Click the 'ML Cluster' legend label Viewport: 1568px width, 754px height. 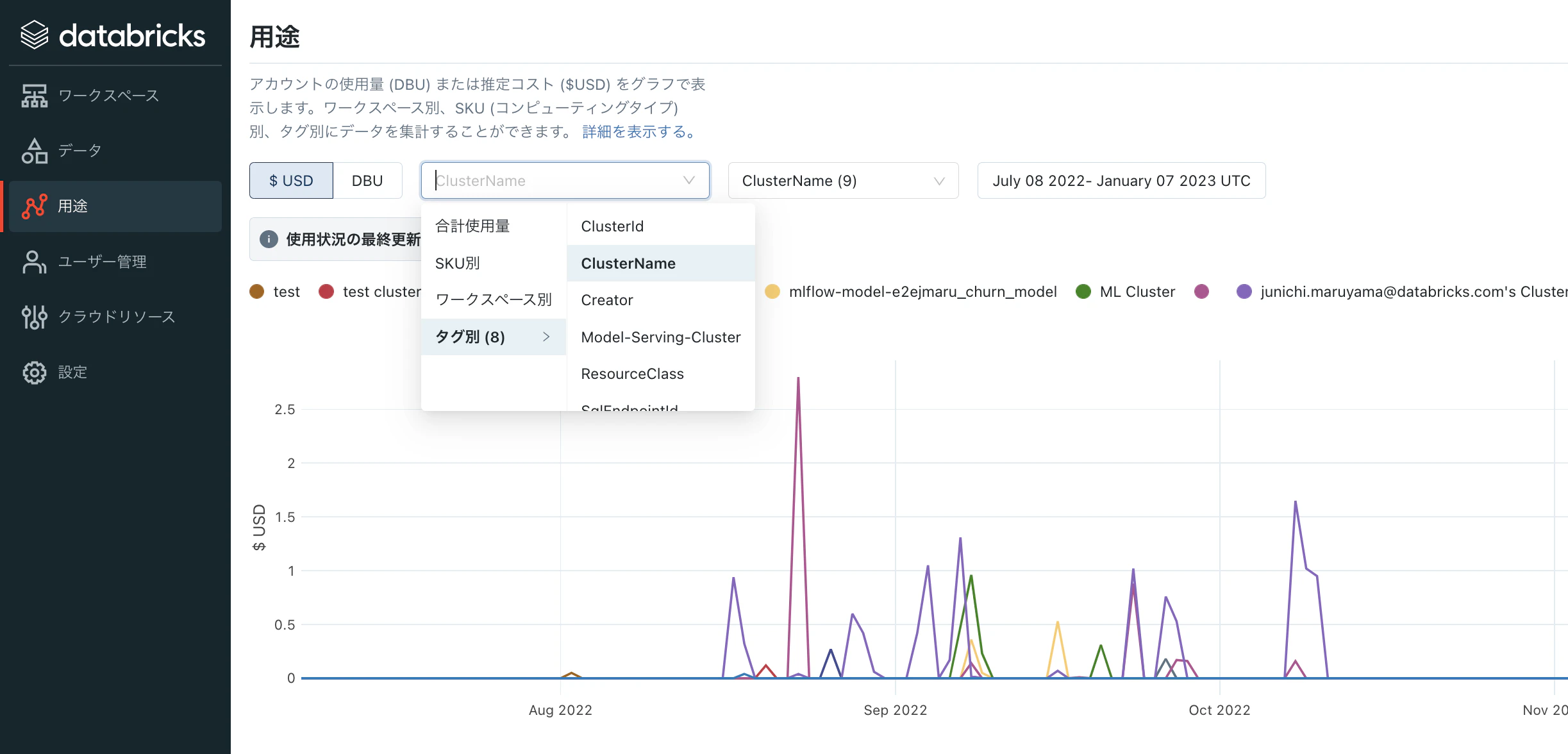click(1138, 292)
